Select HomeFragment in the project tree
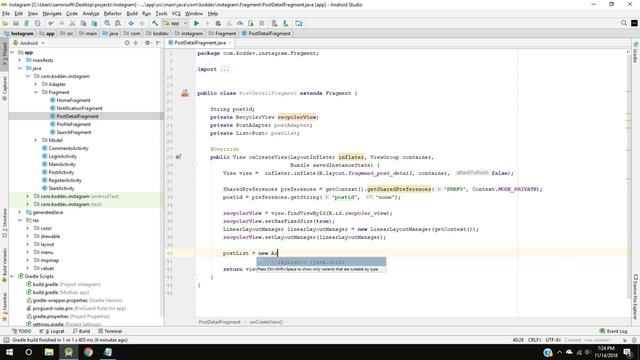 click(x=73, y=100)
